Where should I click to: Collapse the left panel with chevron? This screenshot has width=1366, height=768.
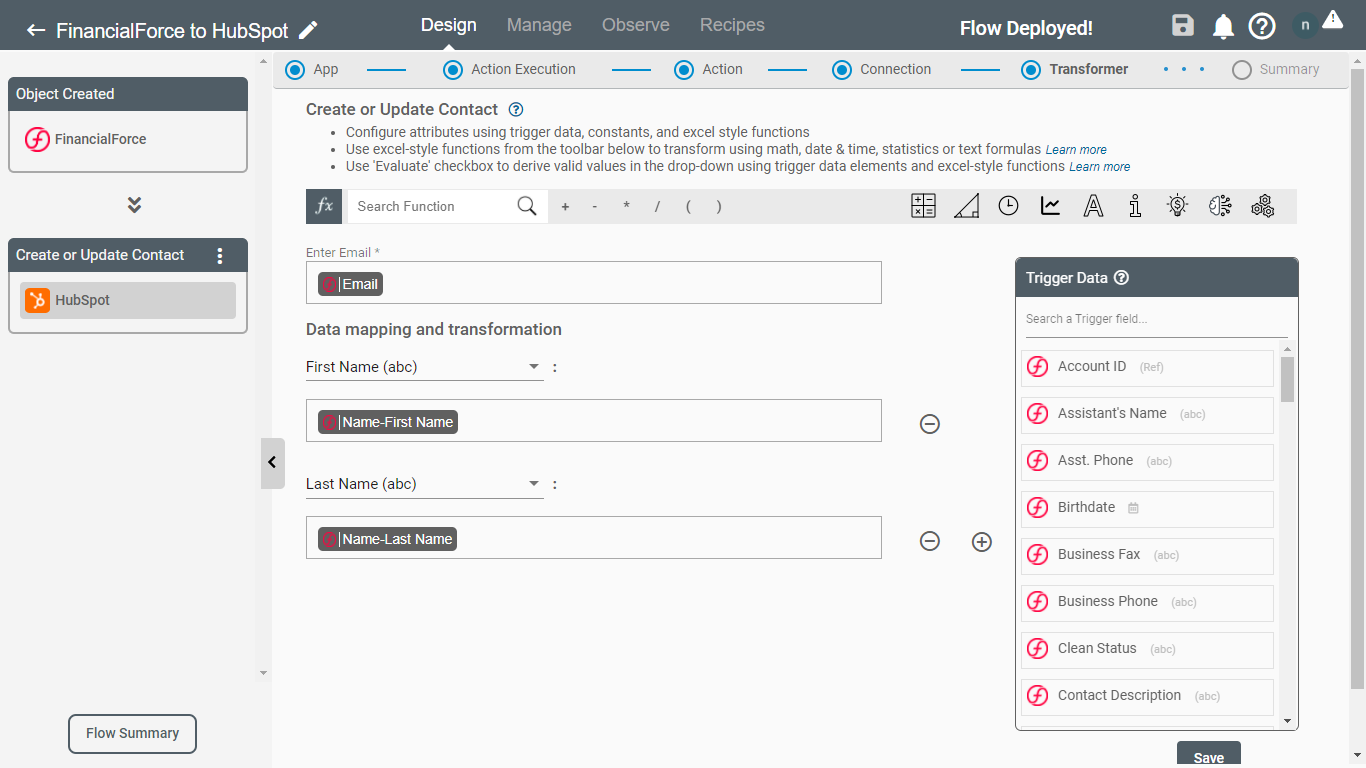pos(272,463)
